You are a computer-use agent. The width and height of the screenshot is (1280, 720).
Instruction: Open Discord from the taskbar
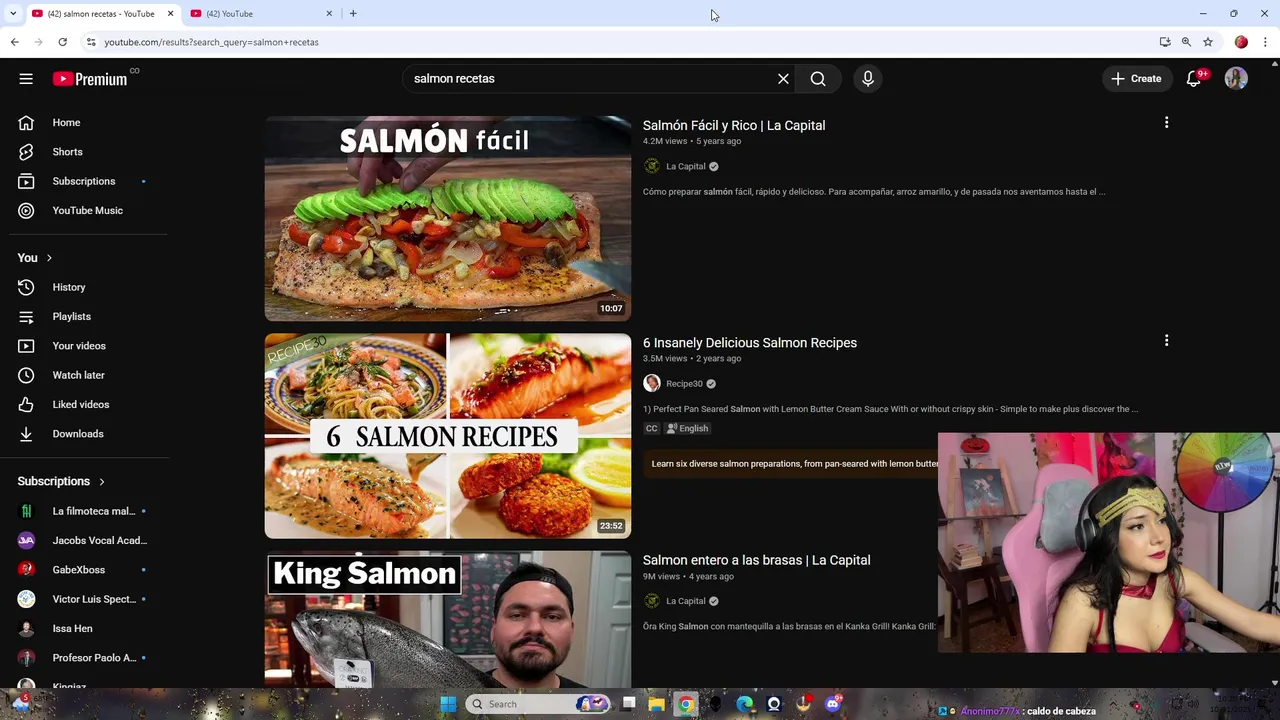coord(832,704)
